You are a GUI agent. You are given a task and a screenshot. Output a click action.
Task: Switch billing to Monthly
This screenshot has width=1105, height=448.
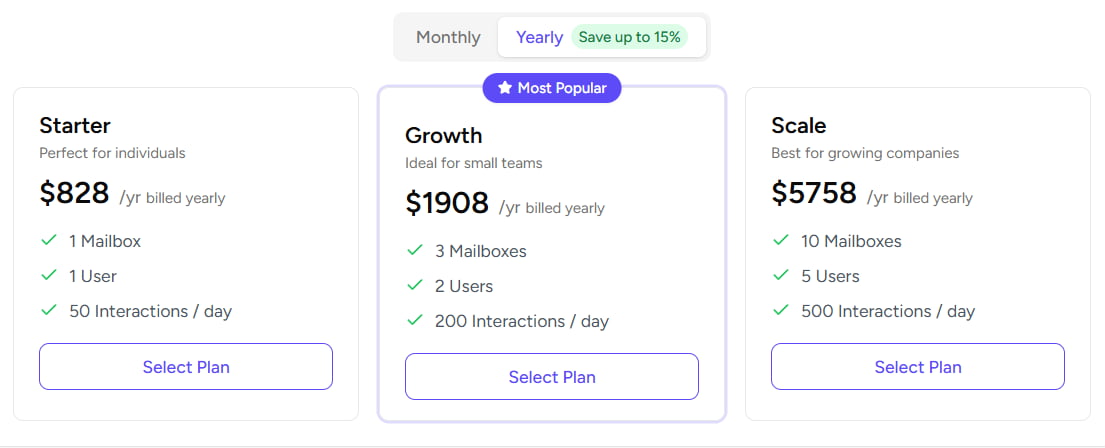[448, 37]
